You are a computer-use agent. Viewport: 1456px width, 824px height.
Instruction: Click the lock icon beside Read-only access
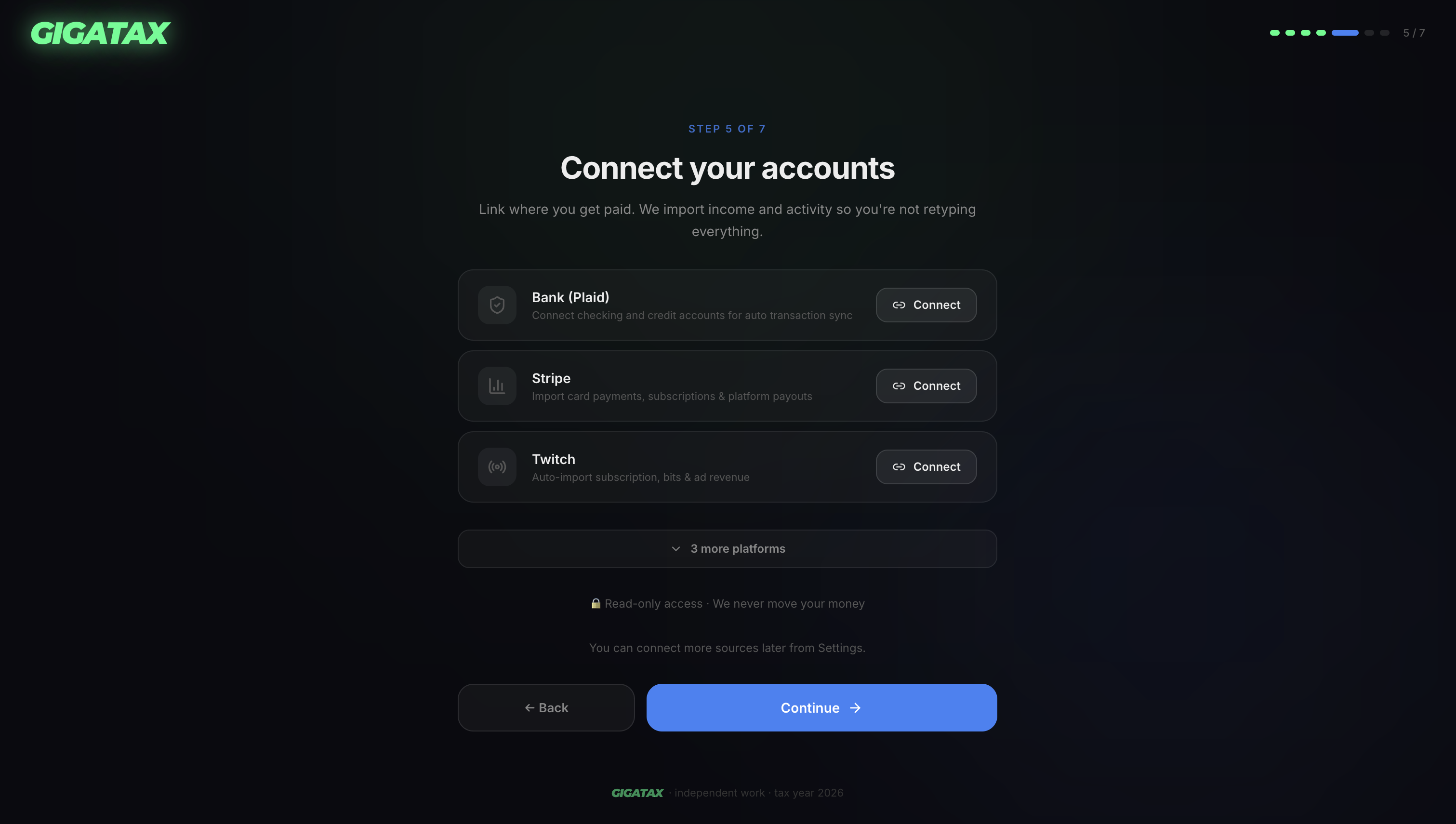[x=596, y=603]
